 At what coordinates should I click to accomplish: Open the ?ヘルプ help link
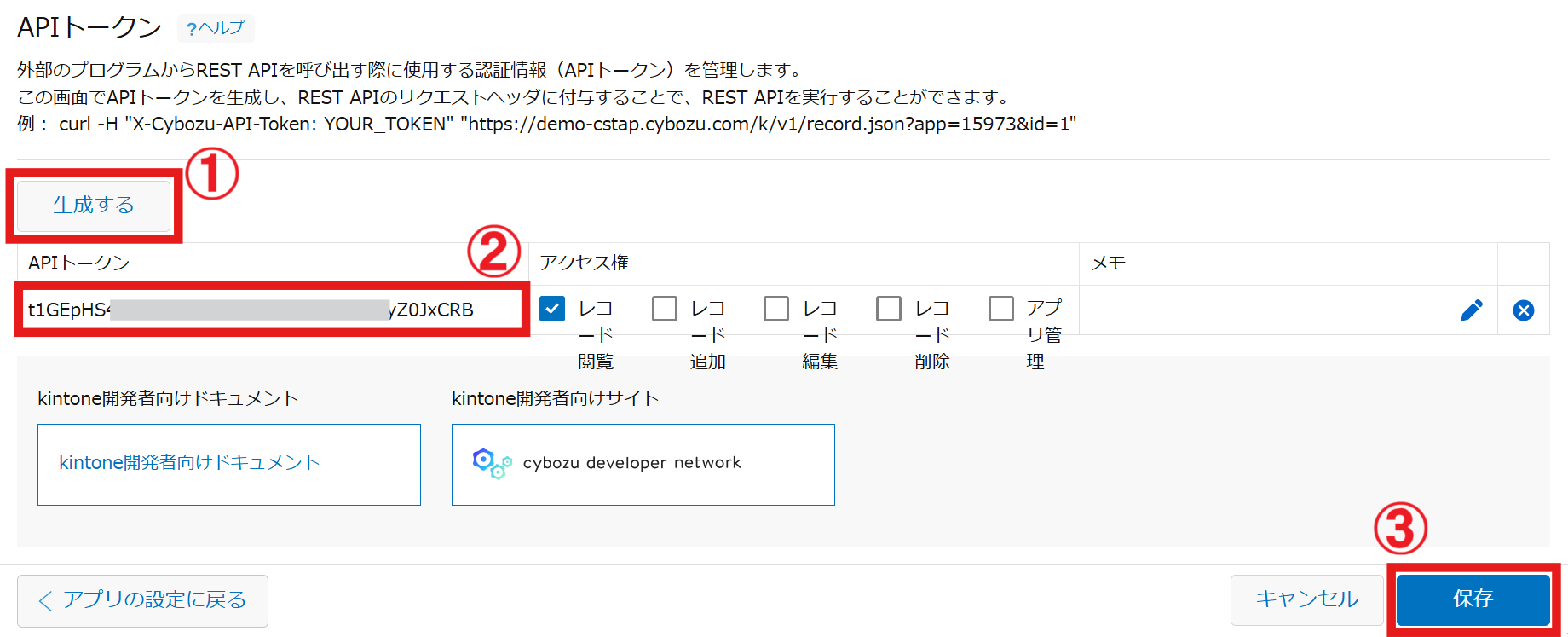tap(216, 28)
